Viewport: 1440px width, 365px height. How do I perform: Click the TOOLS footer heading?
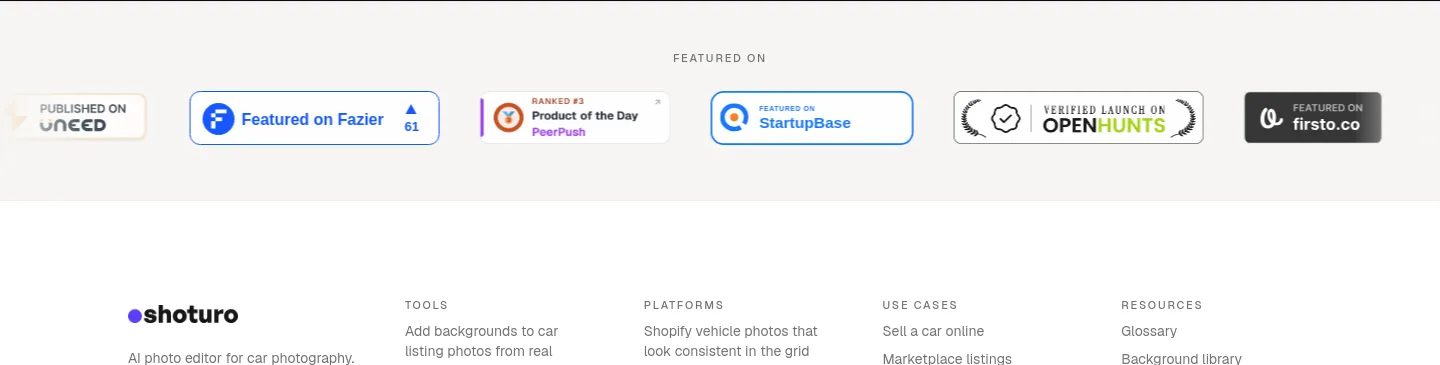click(427, 305)
